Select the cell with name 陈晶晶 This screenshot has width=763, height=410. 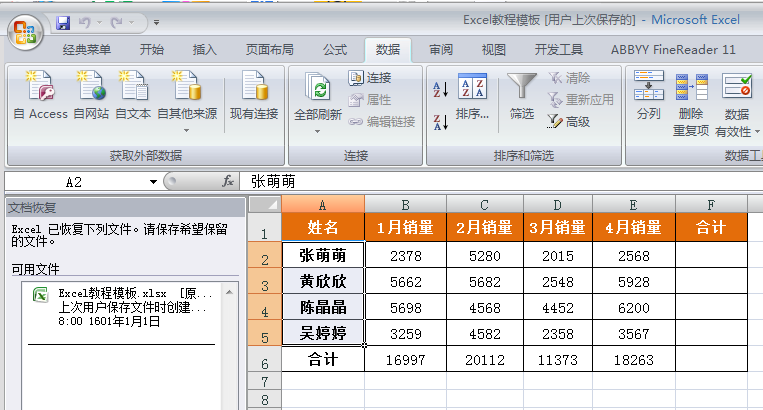point(323,307)
